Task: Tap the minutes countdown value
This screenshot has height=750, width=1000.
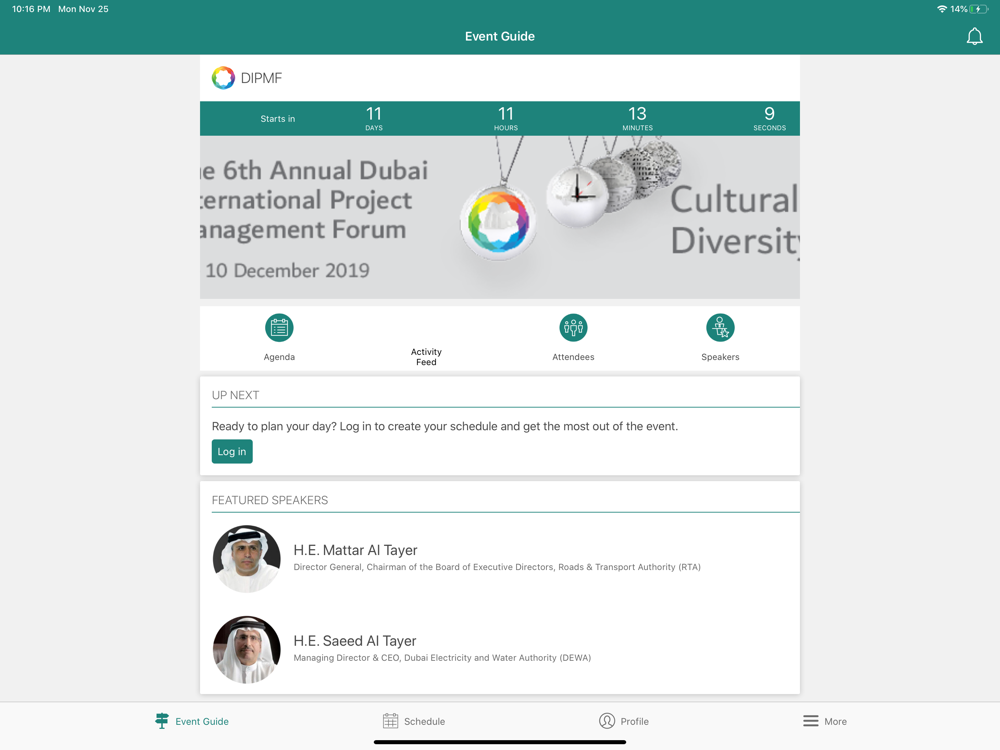Action: pyautogui.click(x=637, y=114)
